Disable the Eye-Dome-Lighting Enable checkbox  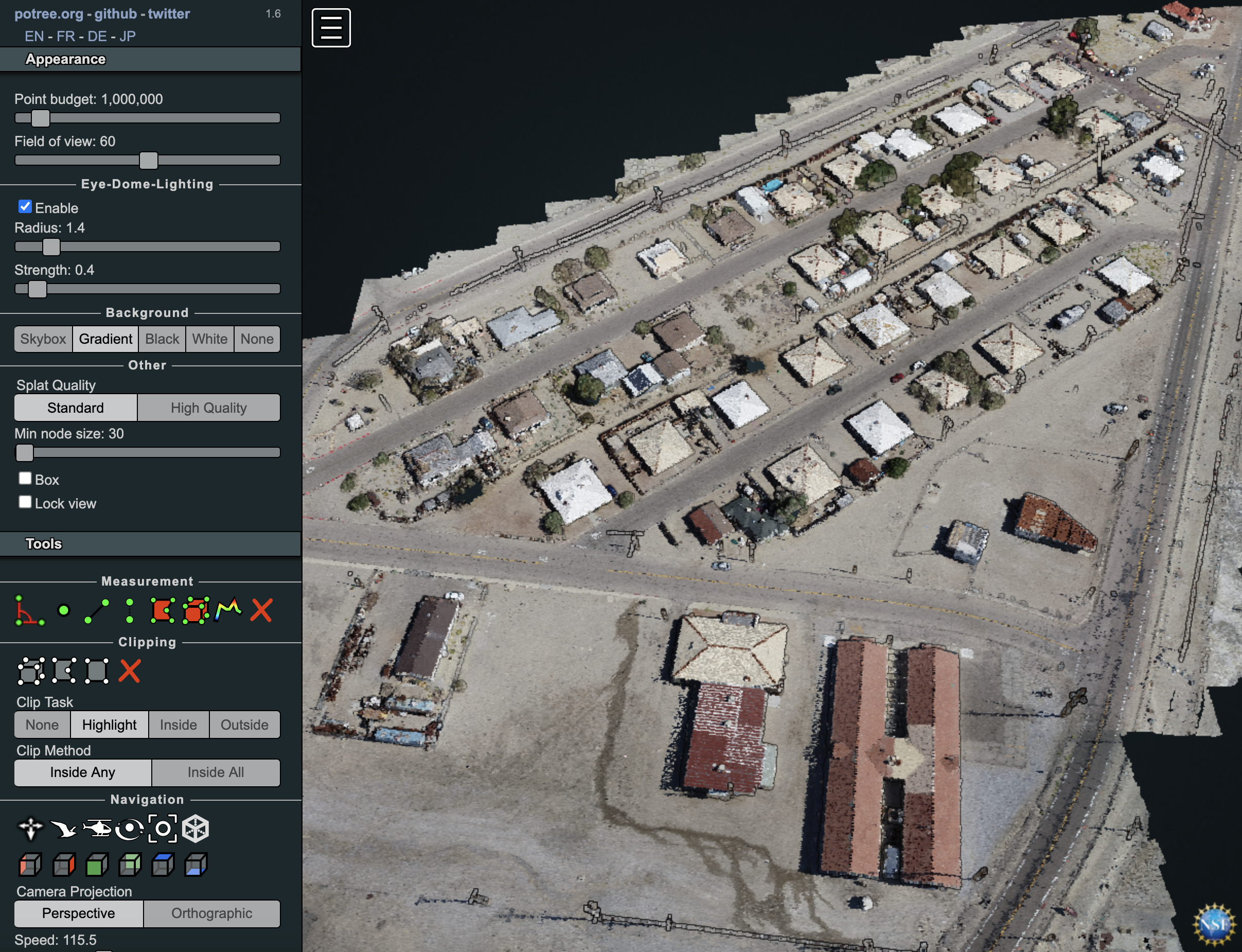click(x=25, y=207)
